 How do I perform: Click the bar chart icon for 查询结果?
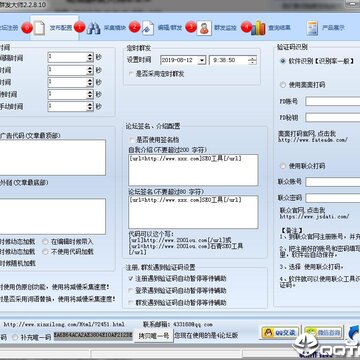coord(258,28)
